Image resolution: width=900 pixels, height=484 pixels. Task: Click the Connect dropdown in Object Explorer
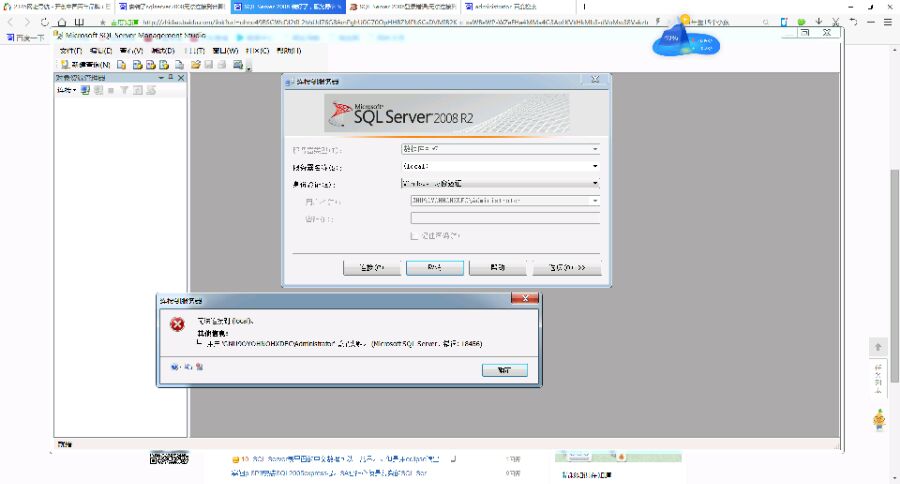pyautogui.click(x=66, y=90)
